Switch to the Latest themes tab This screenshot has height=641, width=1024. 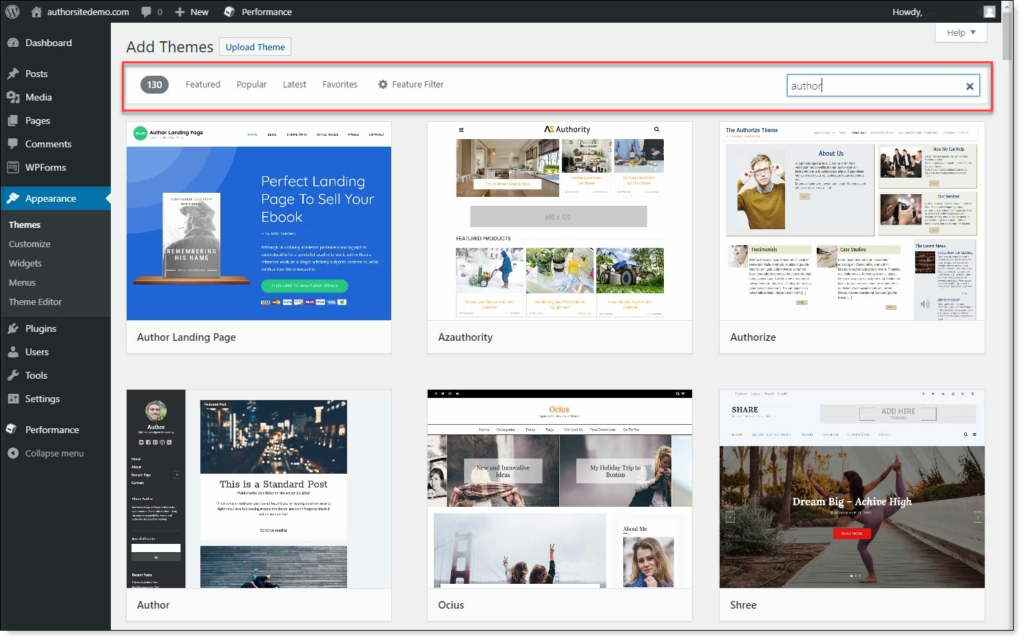pos(294,85)
